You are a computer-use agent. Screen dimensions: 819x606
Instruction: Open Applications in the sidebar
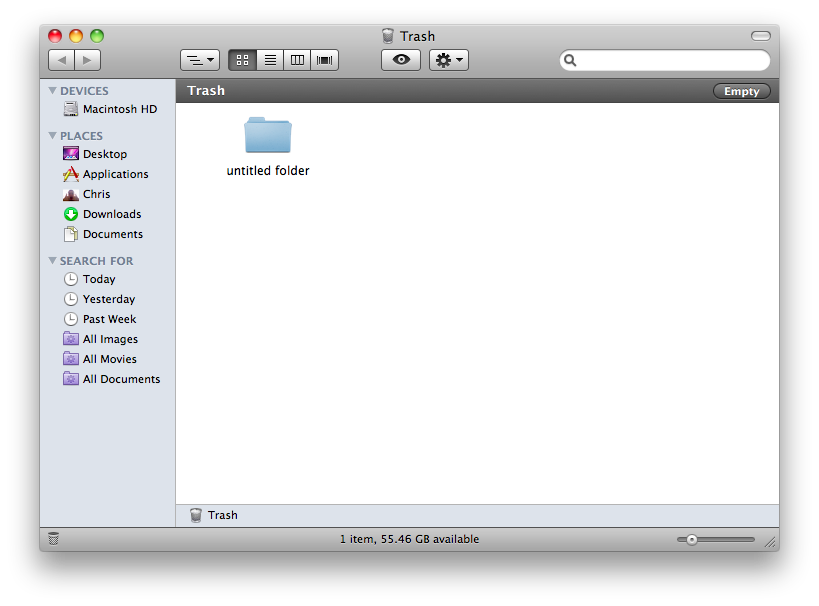point(108,174)
